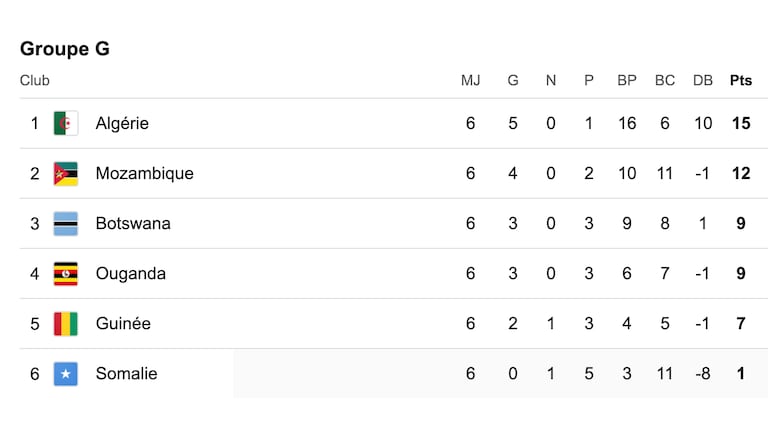Click the Club column header
Screen dimensions: 768x429
34,80
